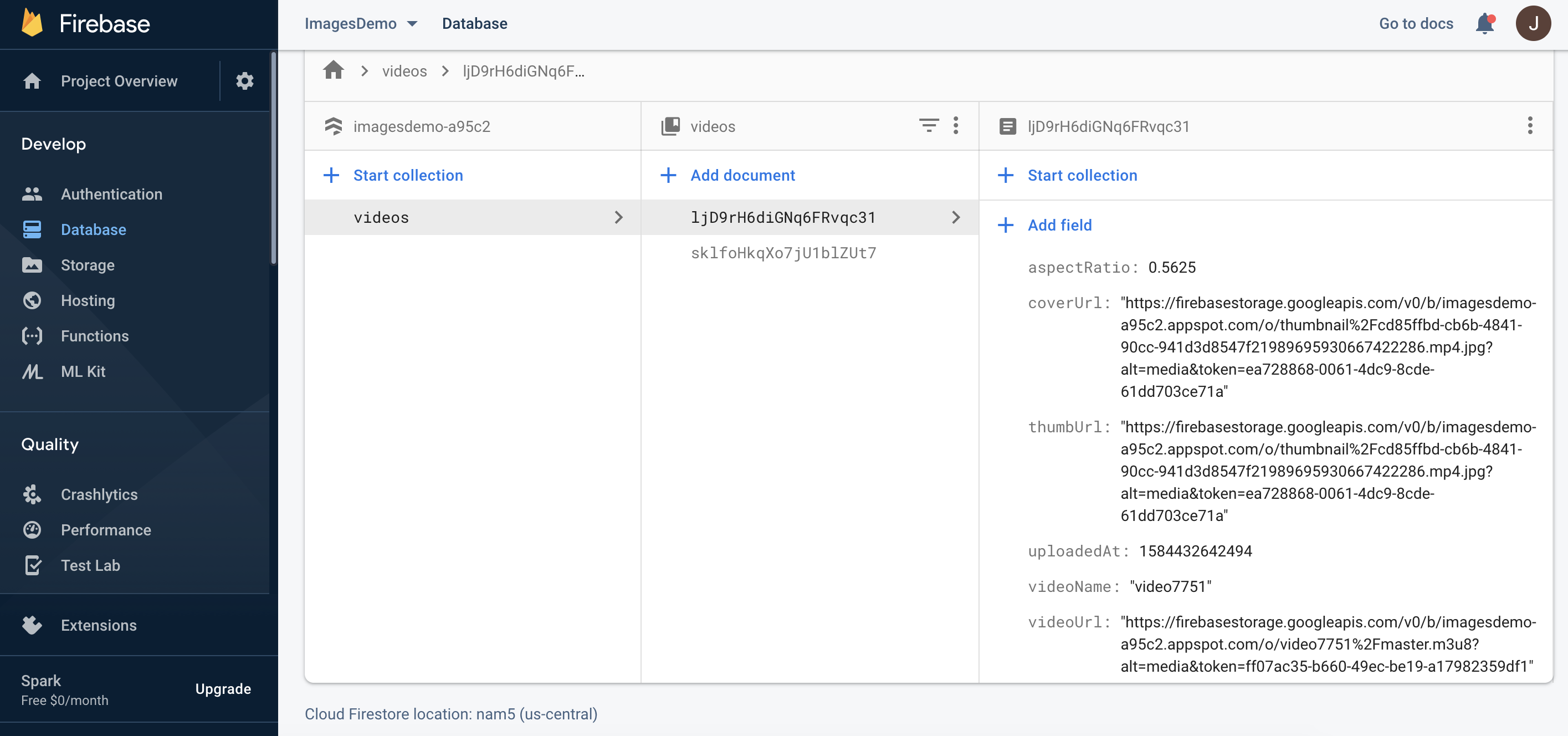This screenshot has height=736, width=1568.
Task: Click the Database sidebar icon
Action: pos(32,229)
